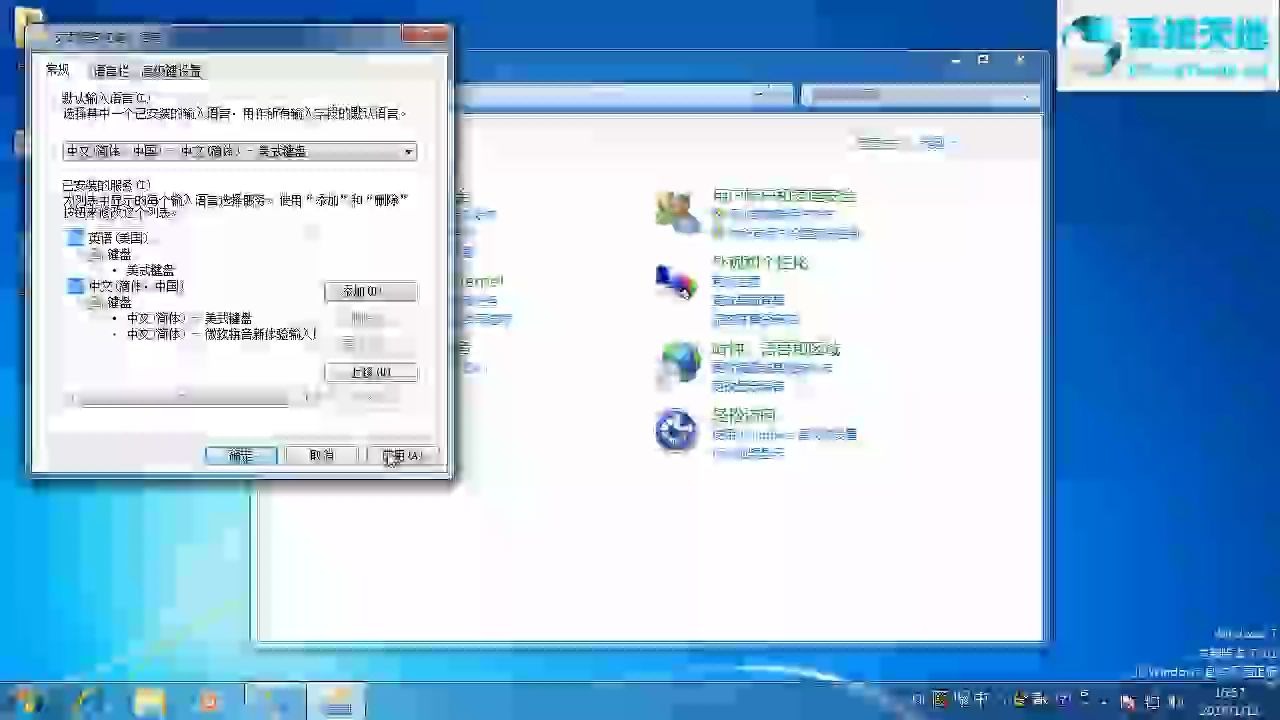Click the keyboard icon under 英语(美国)
Screen dimensions: 1280x720
pos(97,254)
